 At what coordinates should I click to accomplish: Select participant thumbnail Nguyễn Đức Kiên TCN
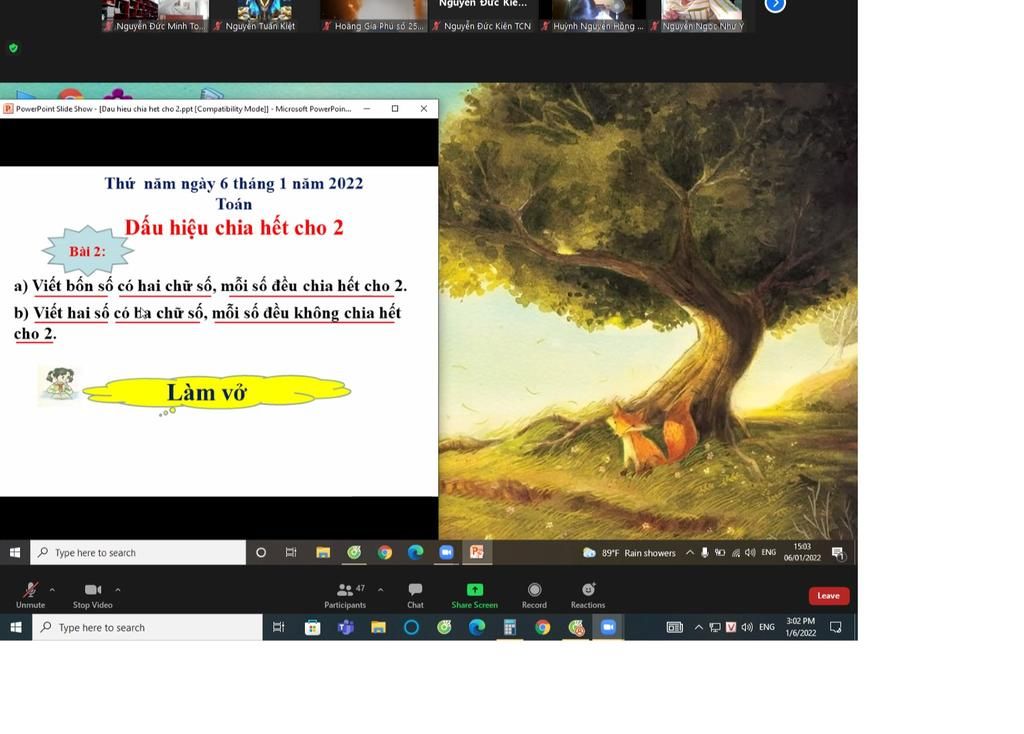click(483, 16)
